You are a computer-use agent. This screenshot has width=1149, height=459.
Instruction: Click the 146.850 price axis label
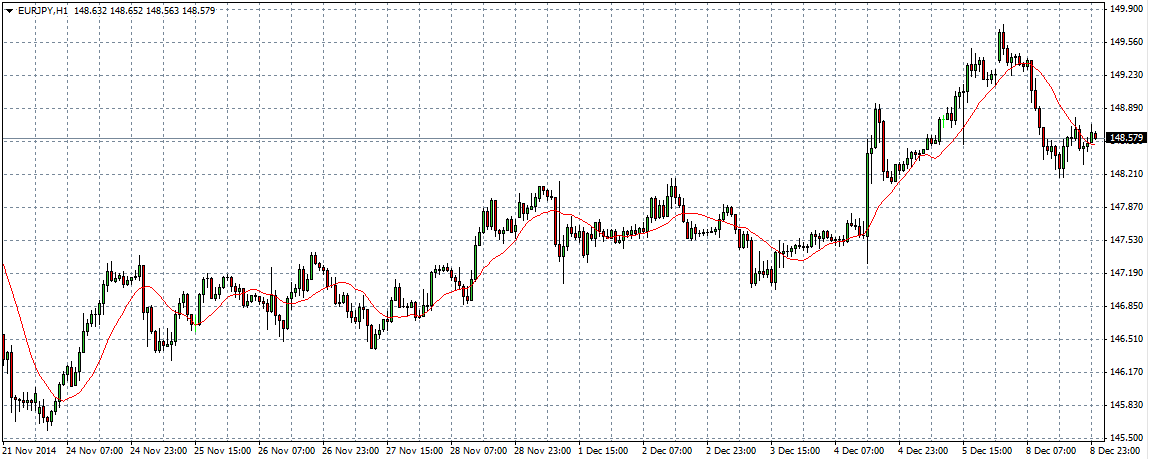click(x=1125, y=306)
